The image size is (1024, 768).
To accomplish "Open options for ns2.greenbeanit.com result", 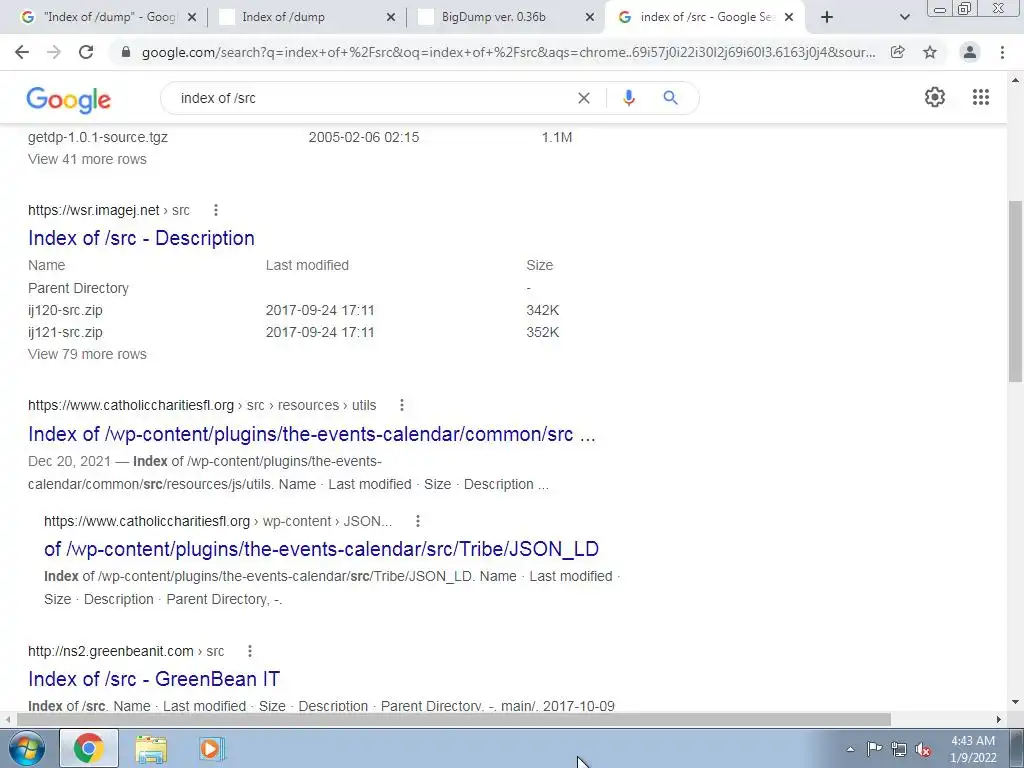I will coord(249,650).
